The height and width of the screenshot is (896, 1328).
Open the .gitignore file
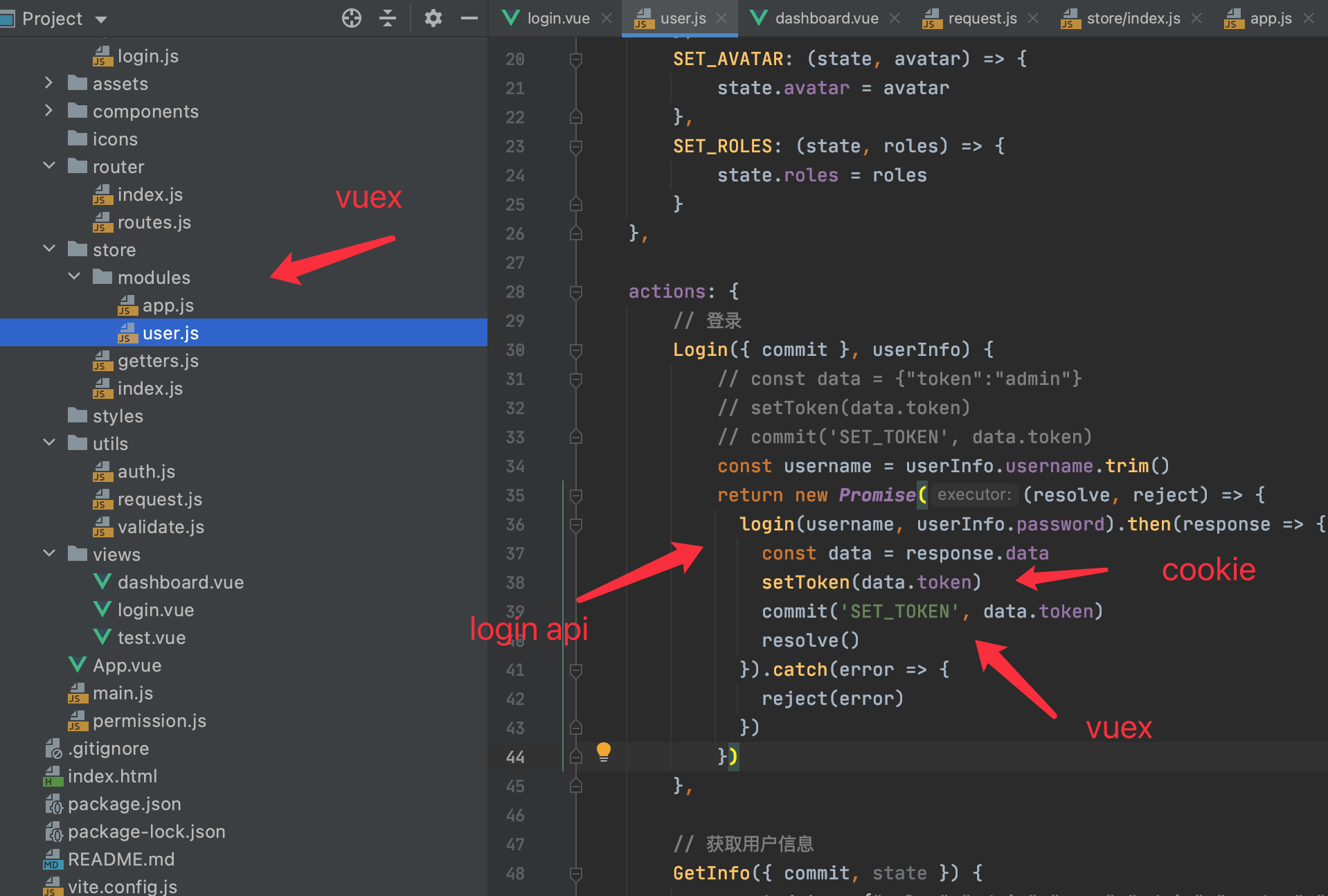tap(96, 749)
